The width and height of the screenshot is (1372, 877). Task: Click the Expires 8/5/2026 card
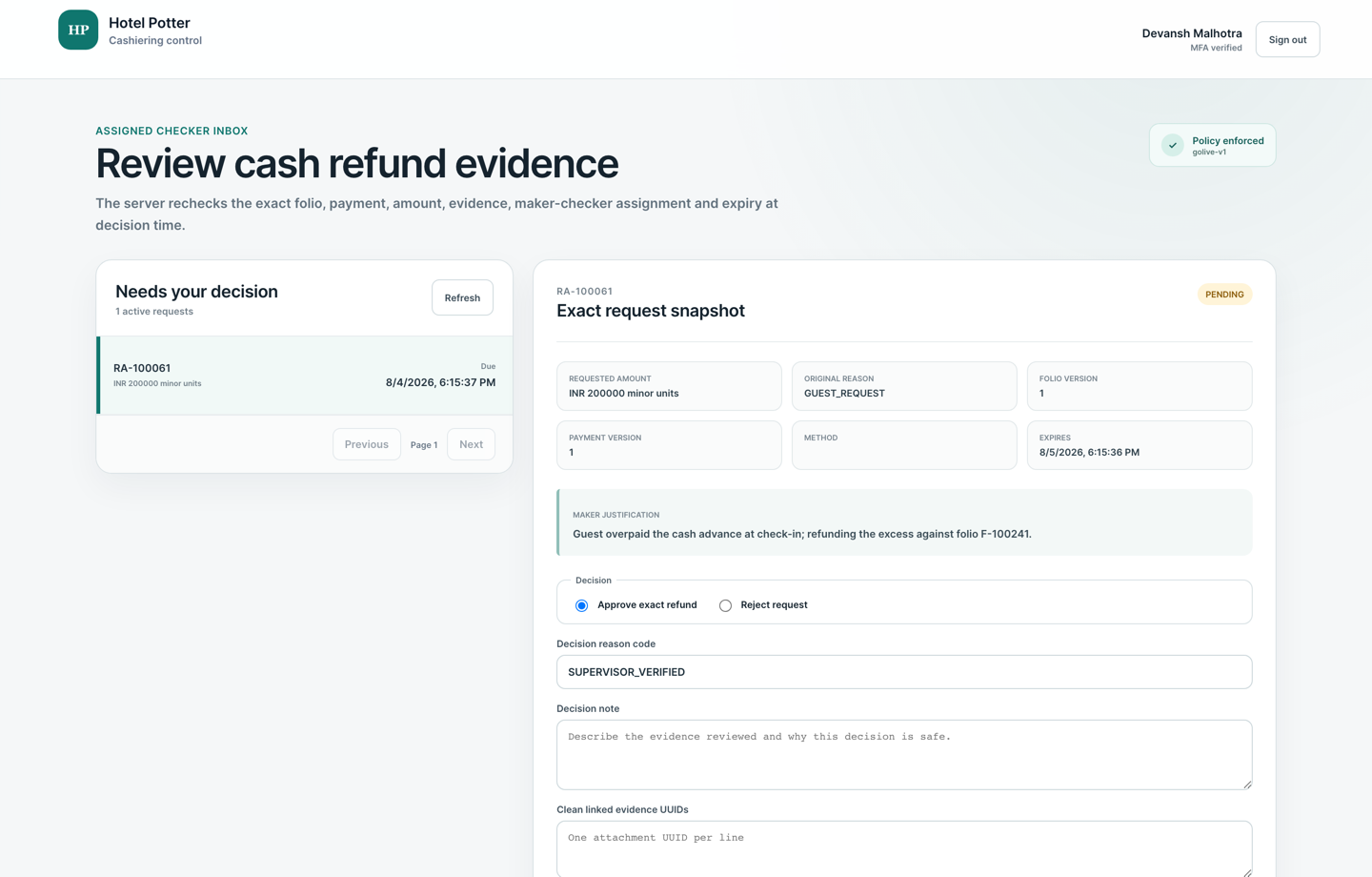1140,445
